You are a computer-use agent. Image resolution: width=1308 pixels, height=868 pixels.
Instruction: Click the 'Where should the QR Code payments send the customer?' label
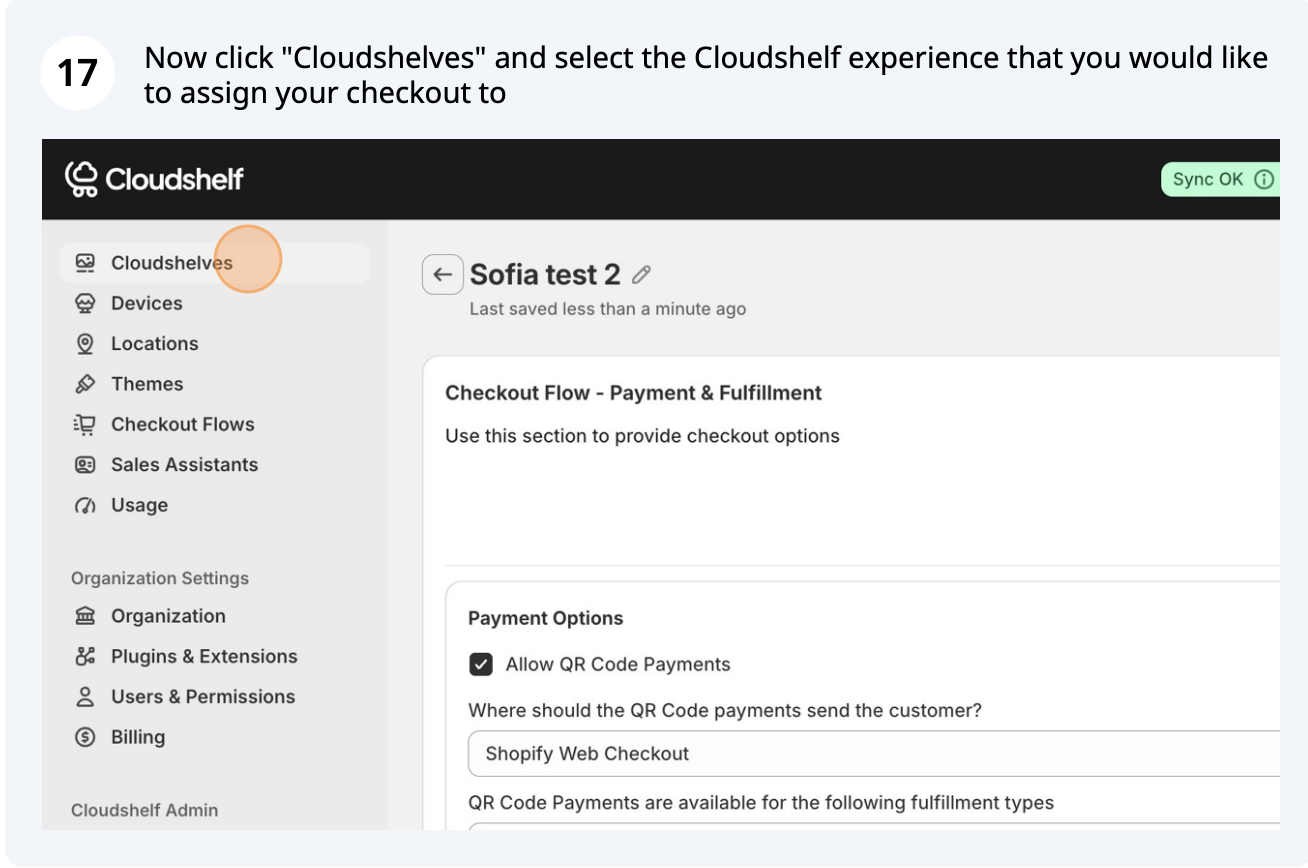(725, 711)
